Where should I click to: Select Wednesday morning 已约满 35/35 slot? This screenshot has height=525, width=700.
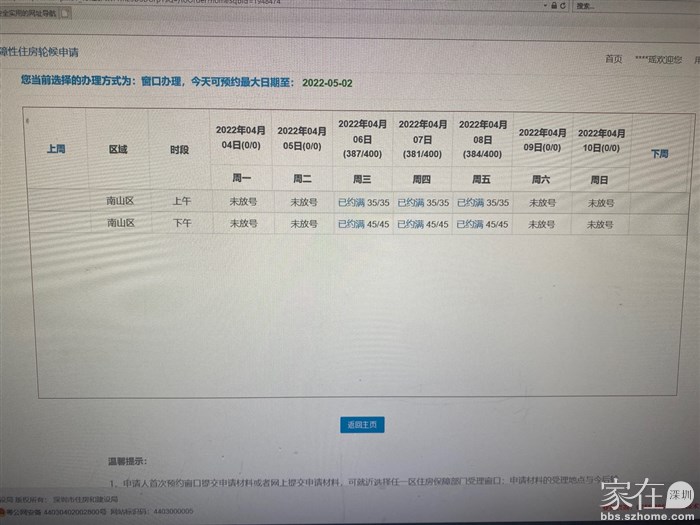tap(362, 202)
